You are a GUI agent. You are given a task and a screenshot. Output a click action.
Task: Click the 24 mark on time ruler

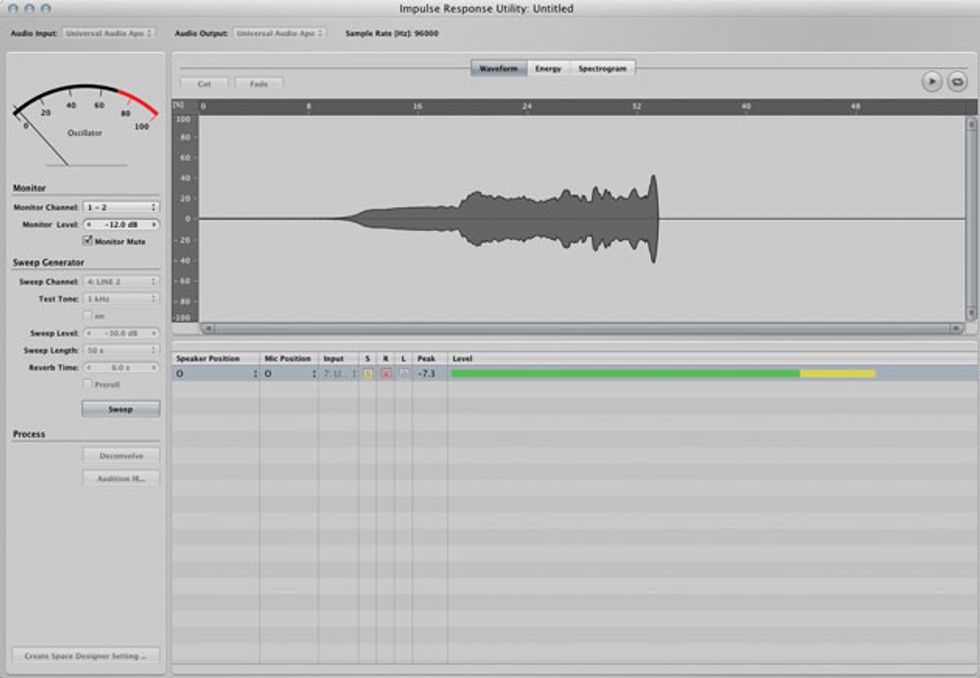pos(527,107)
